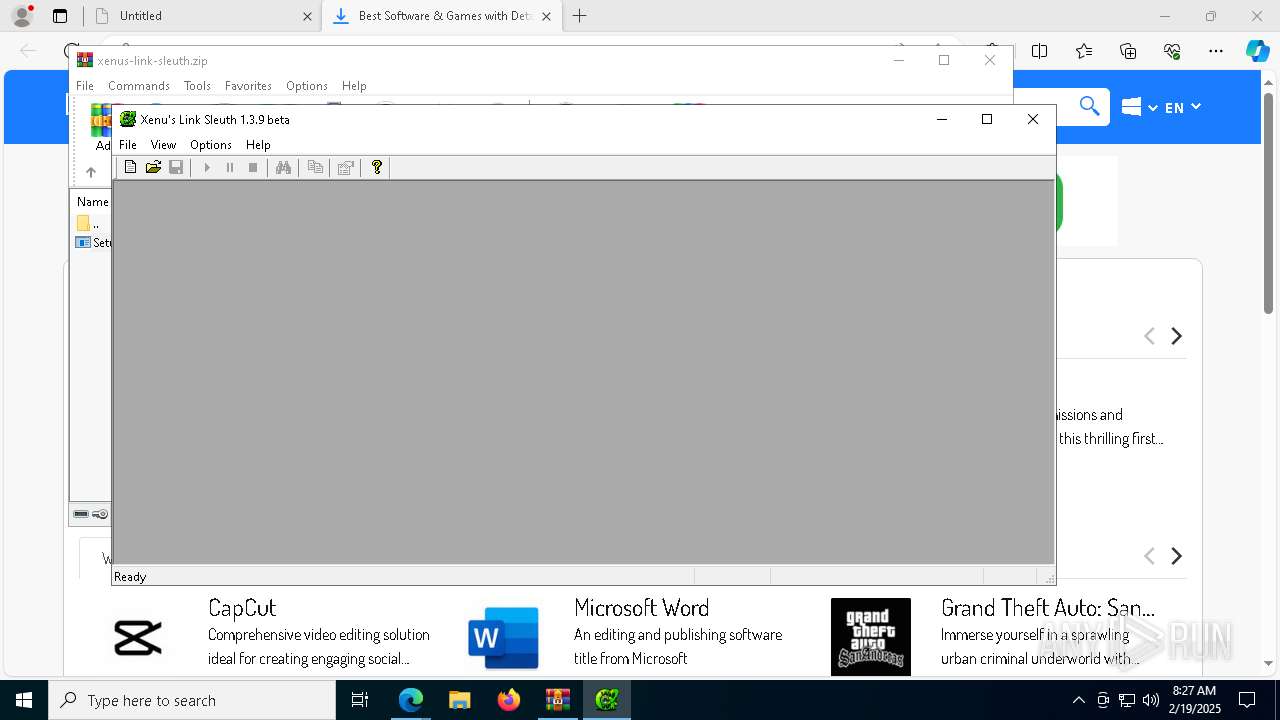Click the CapCut logo thumbnail

[x=138, y=637]
